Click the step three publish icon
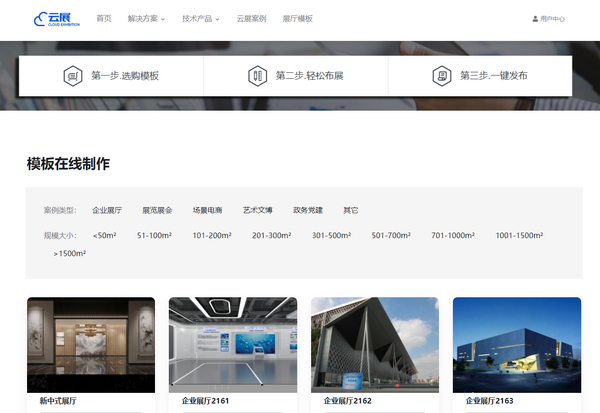 pos(441,76)
